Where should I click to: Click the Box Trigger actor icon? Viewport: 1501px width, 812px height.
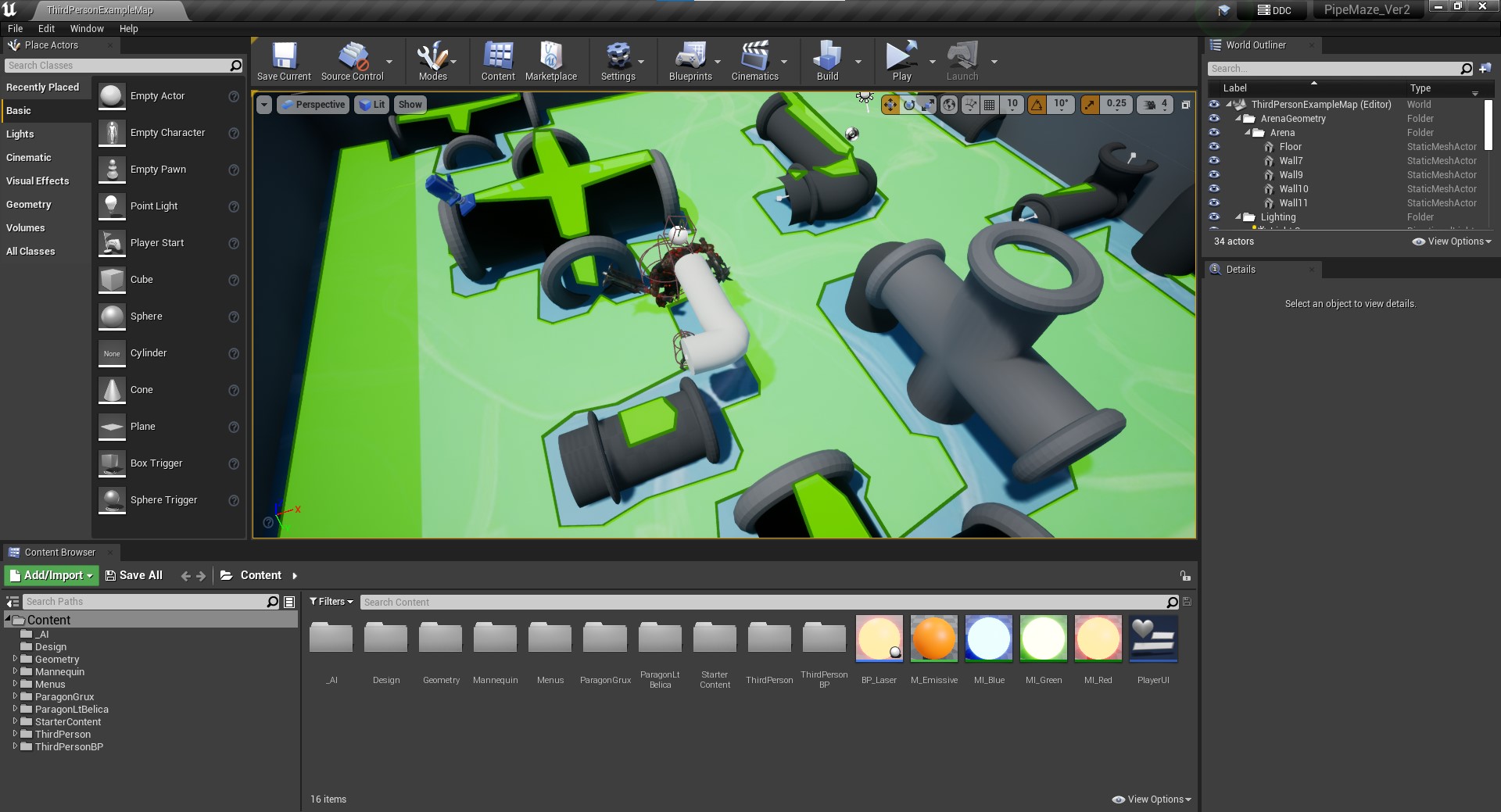[113, 463]
